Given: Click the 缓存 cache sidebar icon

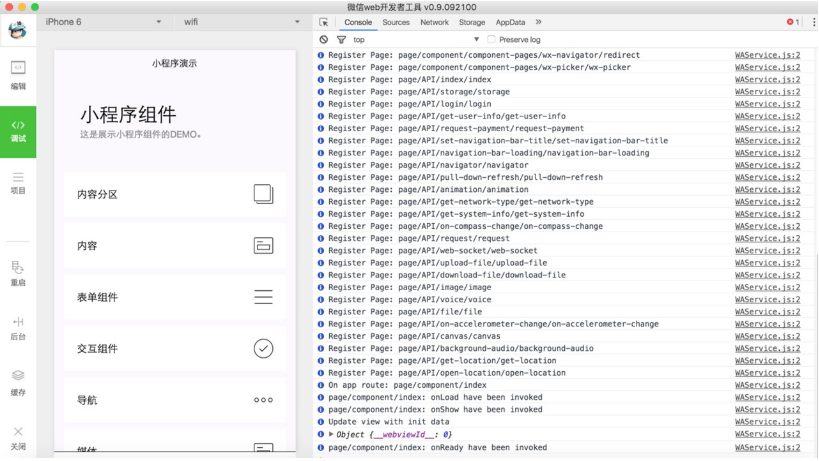Looking at the screenshot, I should [x=18, y=383].
